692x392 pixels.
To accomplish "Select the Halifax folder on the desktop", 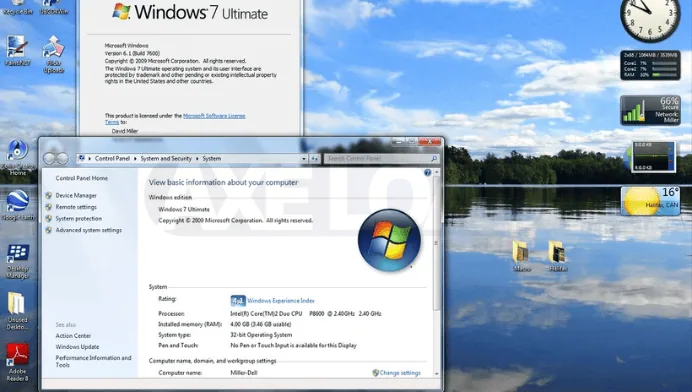I will coord(557,256).
